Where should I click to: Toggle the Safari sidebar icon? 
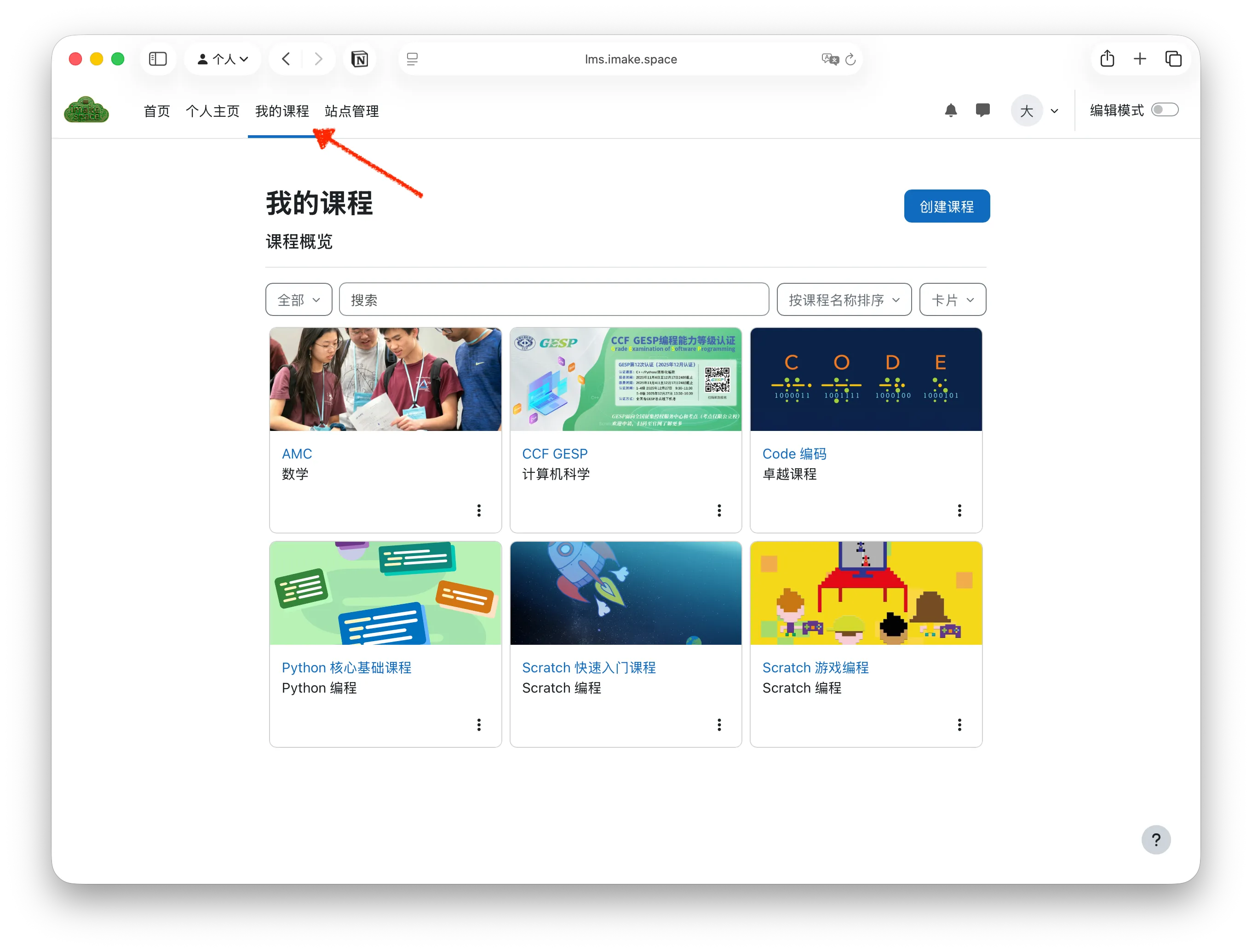pyautogui.click(x=158, y=58)
